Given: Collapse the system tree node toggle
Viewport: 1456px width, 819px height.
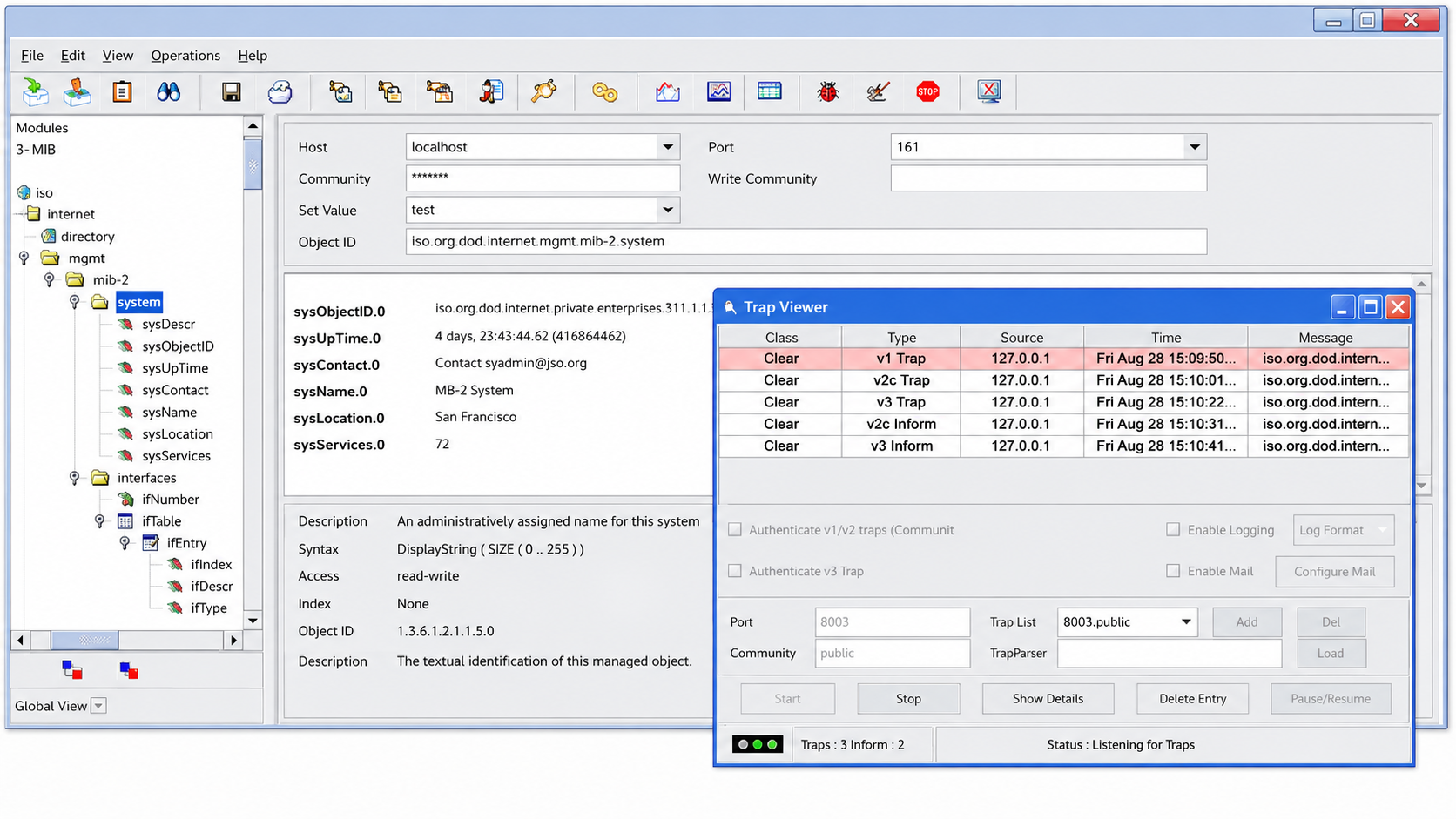Looking at the screenshot, I should (x=75, y=302).
